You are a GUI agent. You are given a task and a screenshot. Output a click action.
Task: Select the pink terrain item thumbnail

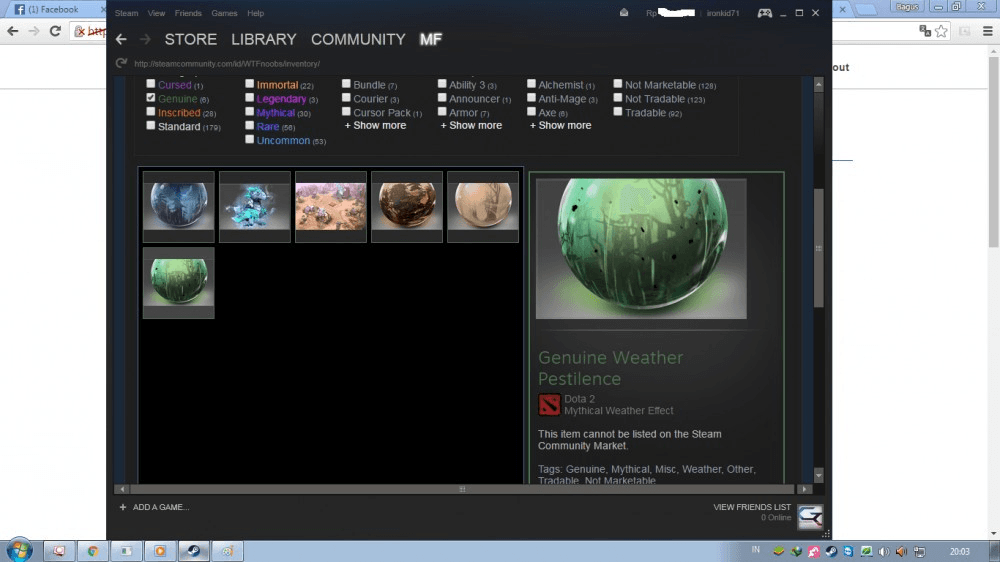coord(330,207)
